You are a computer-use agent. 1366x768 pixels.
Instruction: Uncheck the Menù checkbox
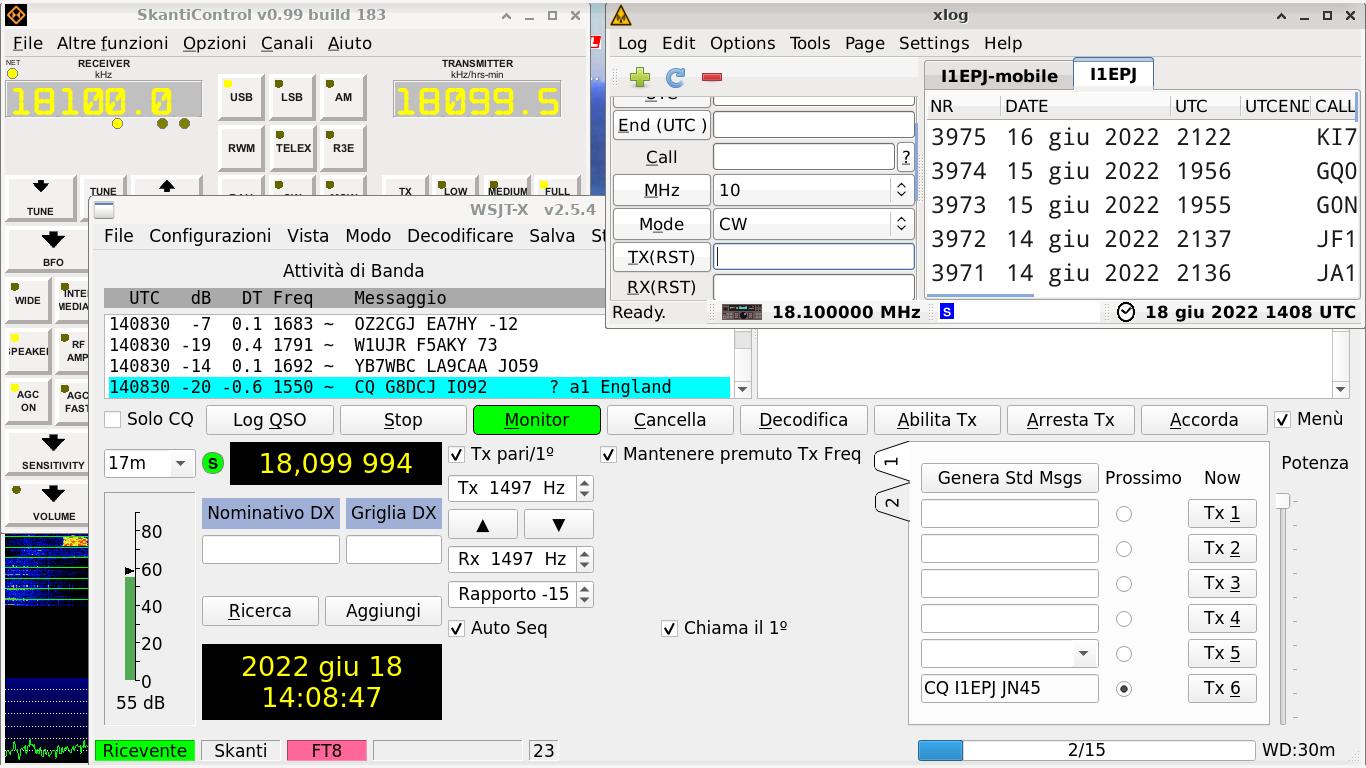coord(1282,419)
